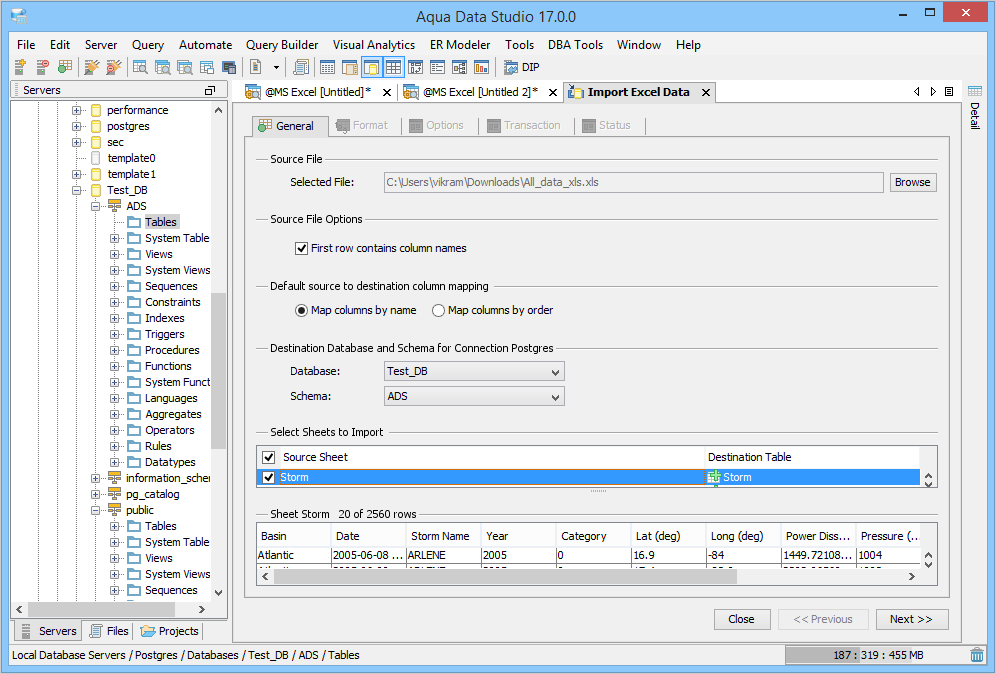
Task: Switch to the Format tab
Action: click(362, 126)
